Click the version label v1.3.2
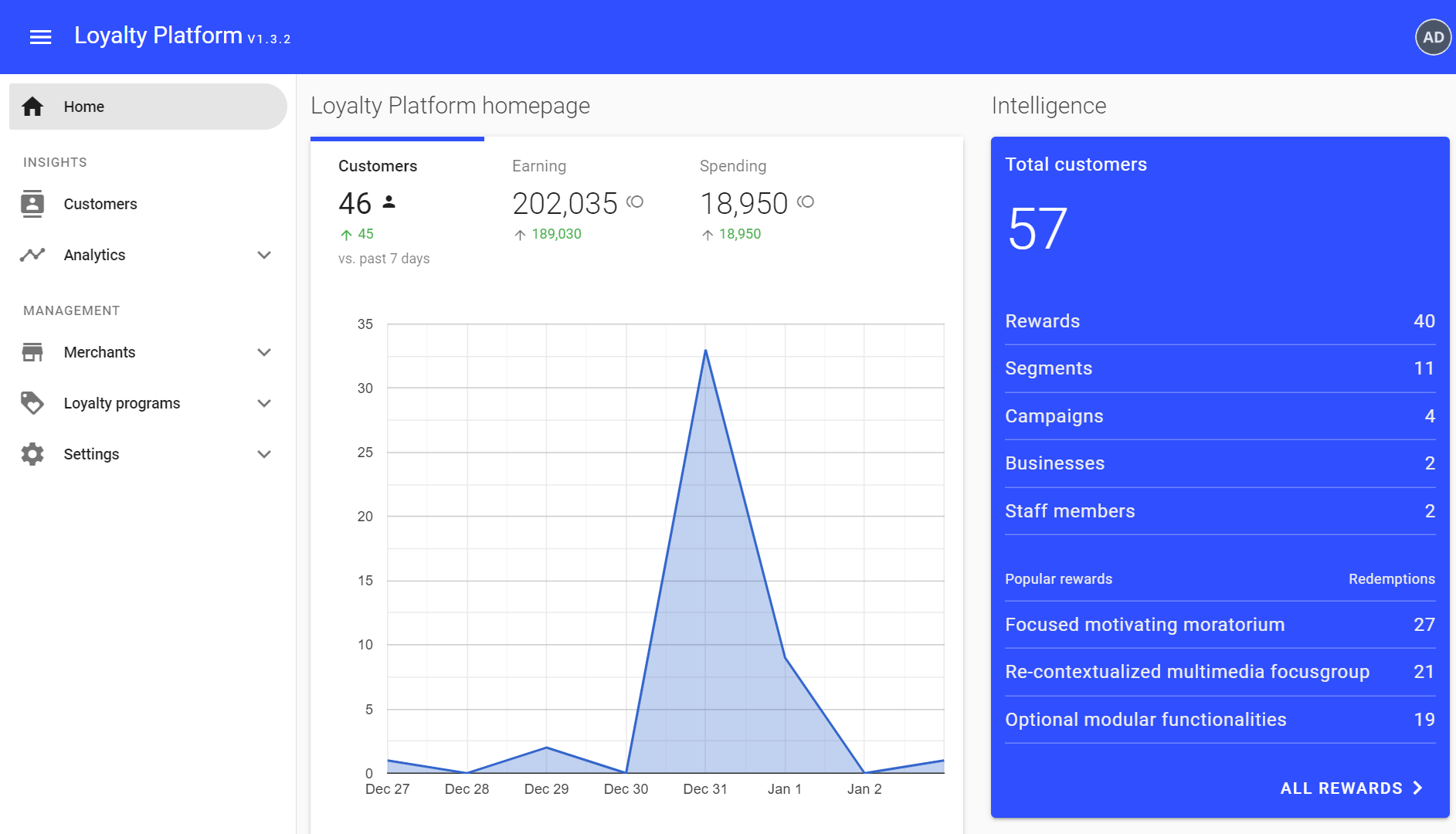 pyautogui.click(x=269, y=39)
